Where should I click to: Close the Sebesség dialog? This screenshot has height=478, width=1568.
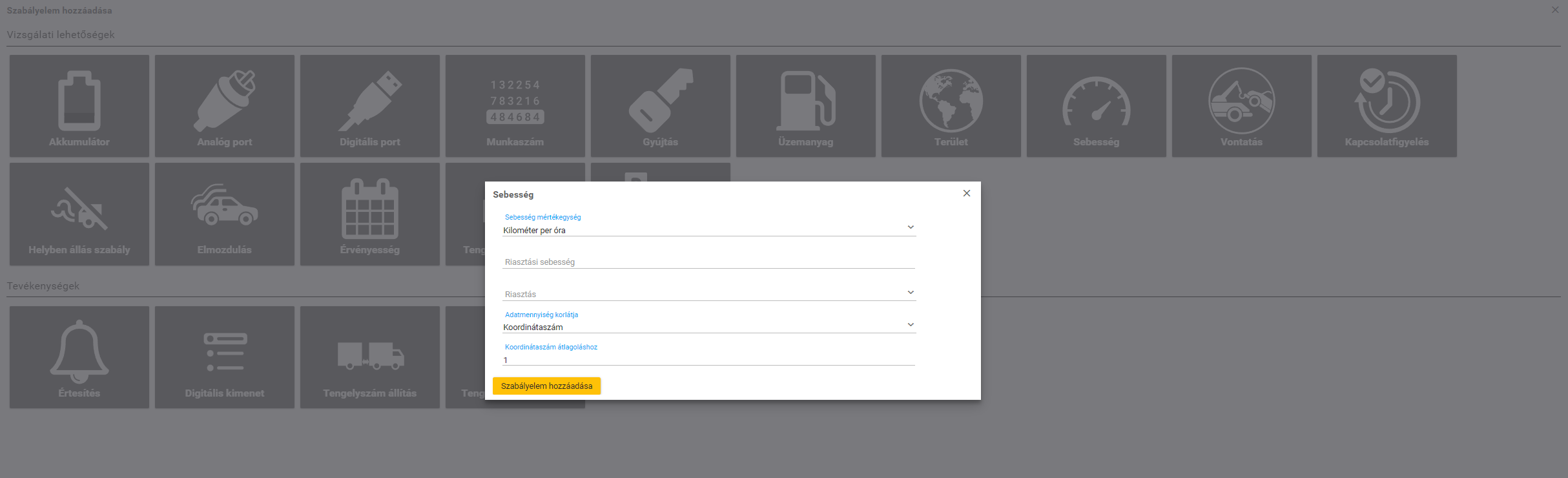pos(966,193)
